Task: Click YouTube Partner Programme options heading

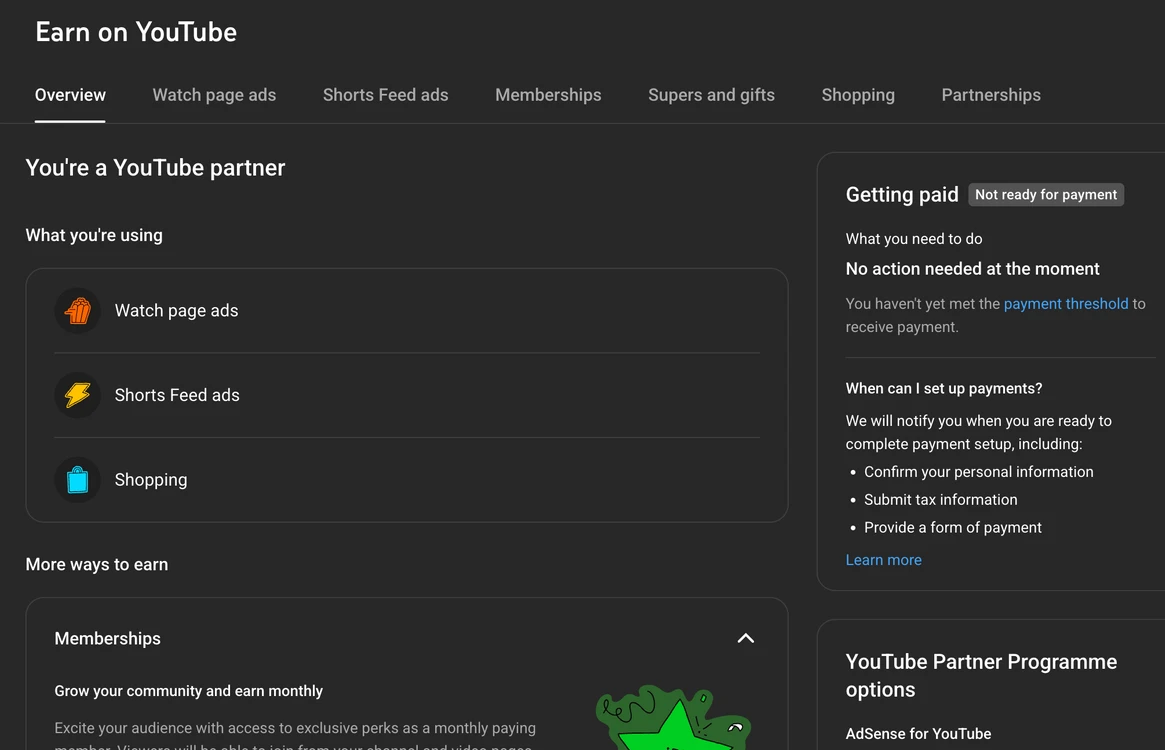Action: [x=981, y=676]
